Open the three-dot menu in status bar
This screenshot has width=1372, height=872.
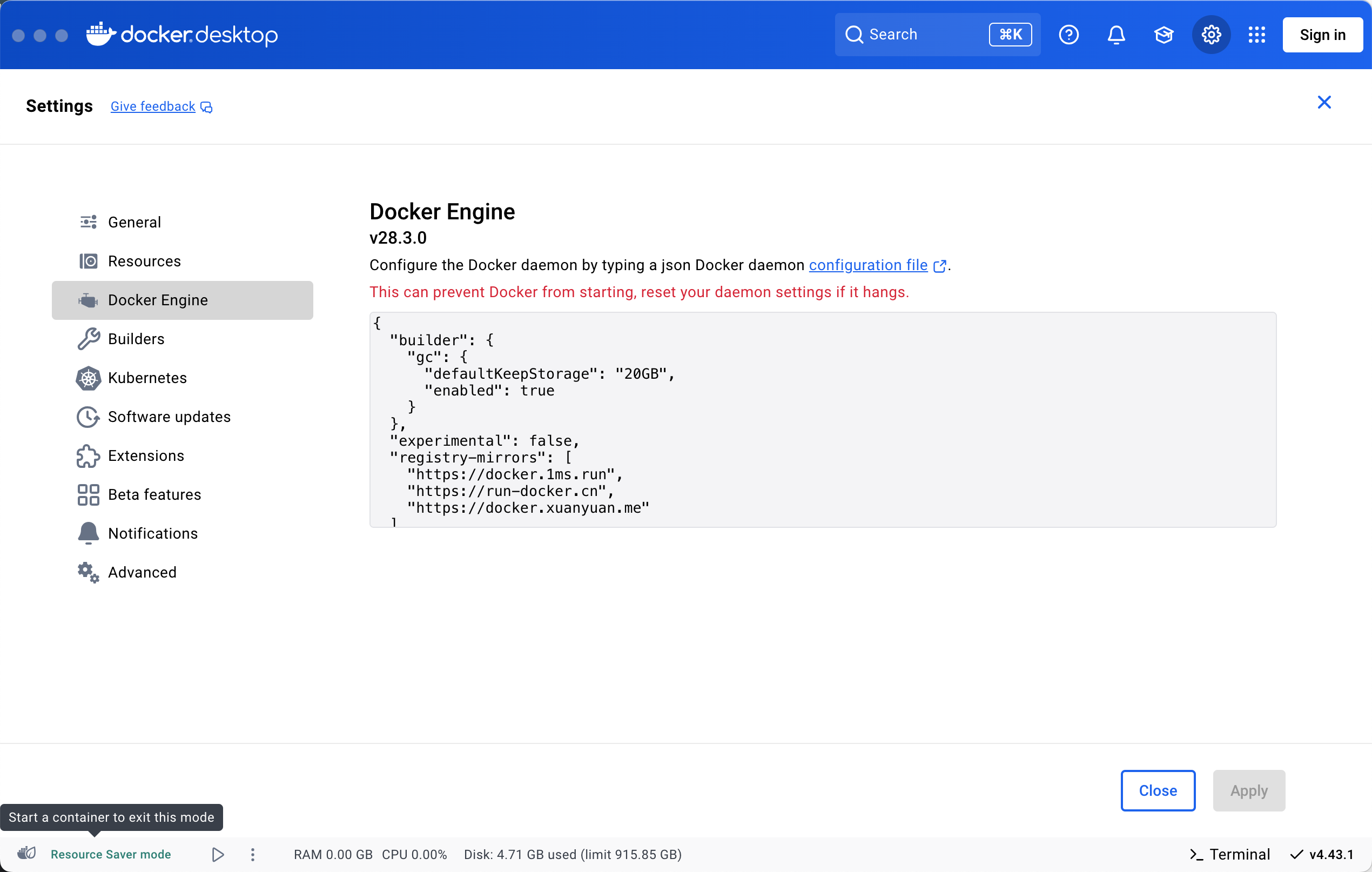(252, 854)
